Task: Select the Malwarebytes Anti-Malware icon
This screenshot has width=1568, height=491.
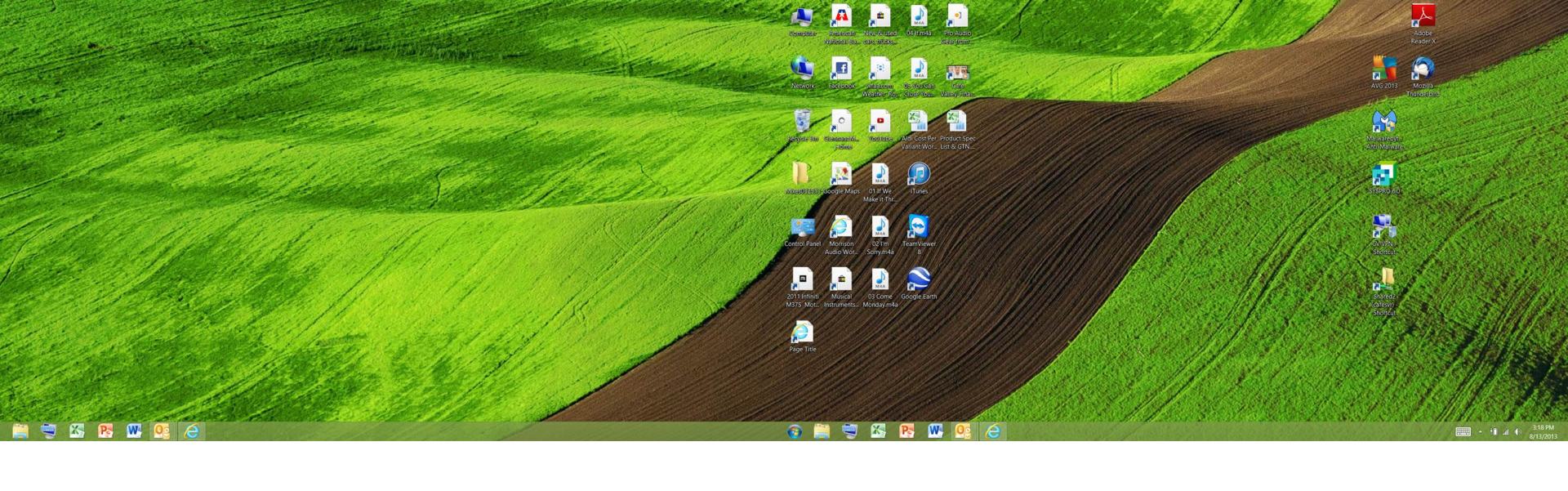Action: tap(1383, 123)
